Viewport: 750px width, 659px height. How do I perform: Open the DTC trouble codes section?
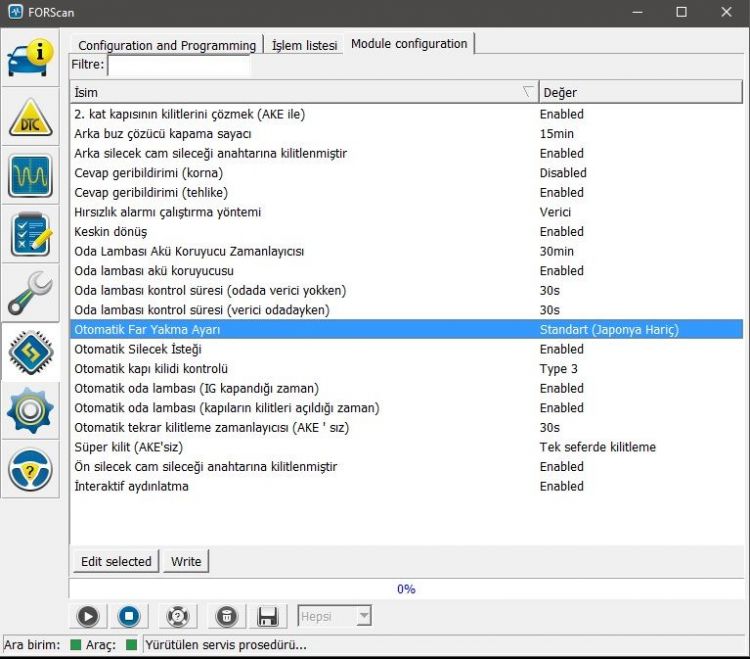pyautogui.click(x=30, y=117)
